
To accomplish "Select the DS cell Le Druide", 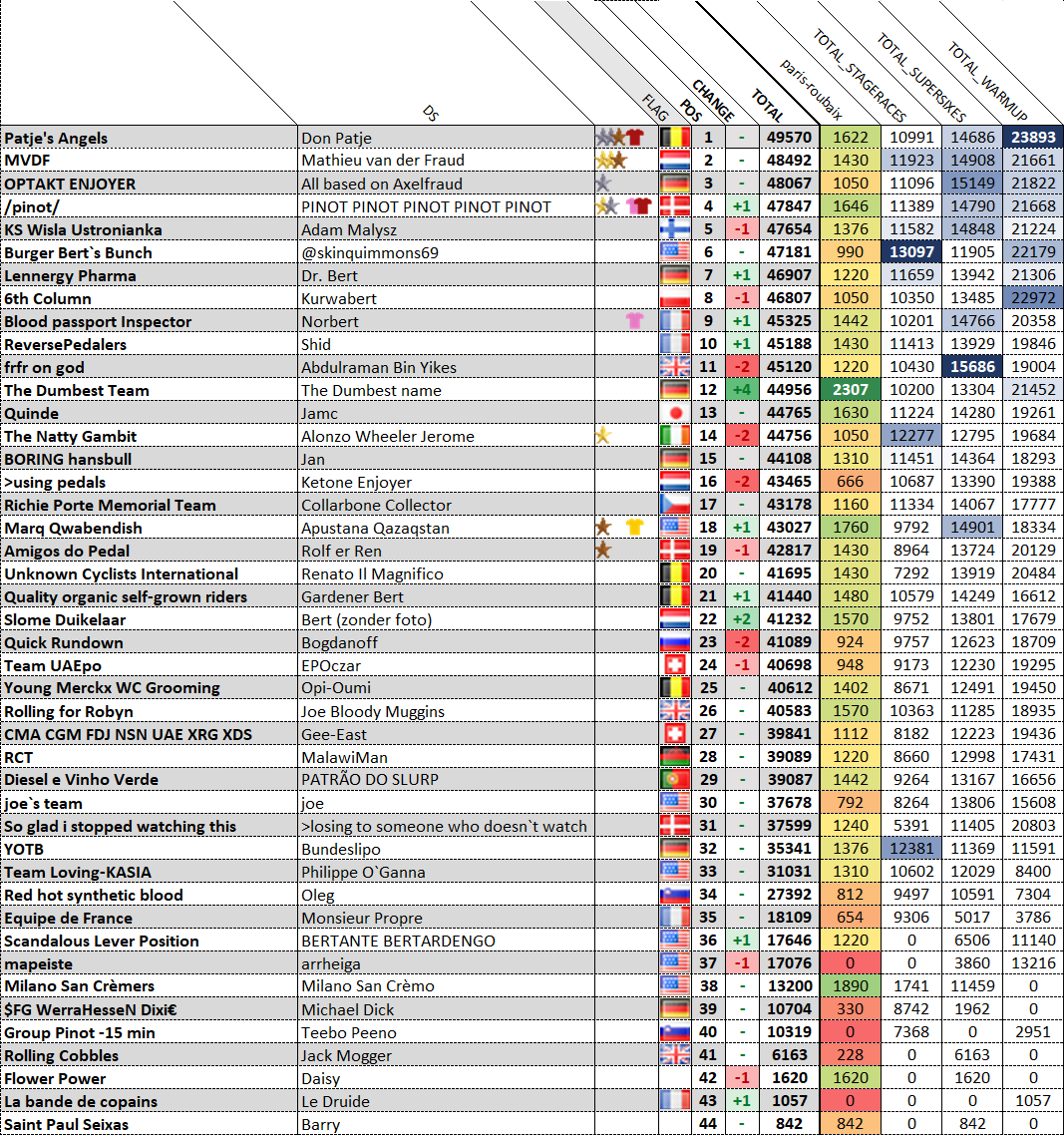I will 446,1101.
